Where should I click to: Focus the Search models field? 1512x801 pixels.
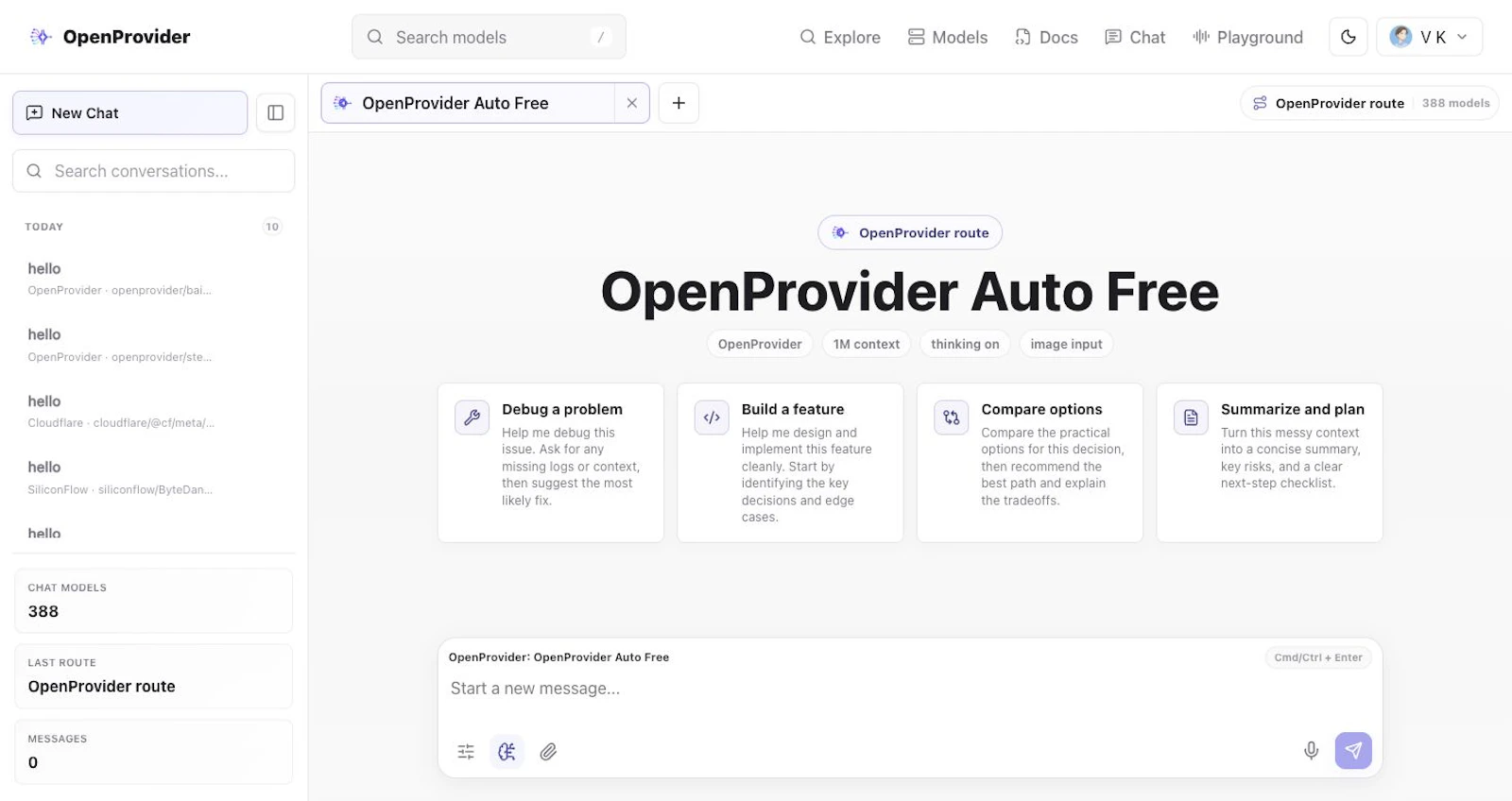tap(489, 37)
